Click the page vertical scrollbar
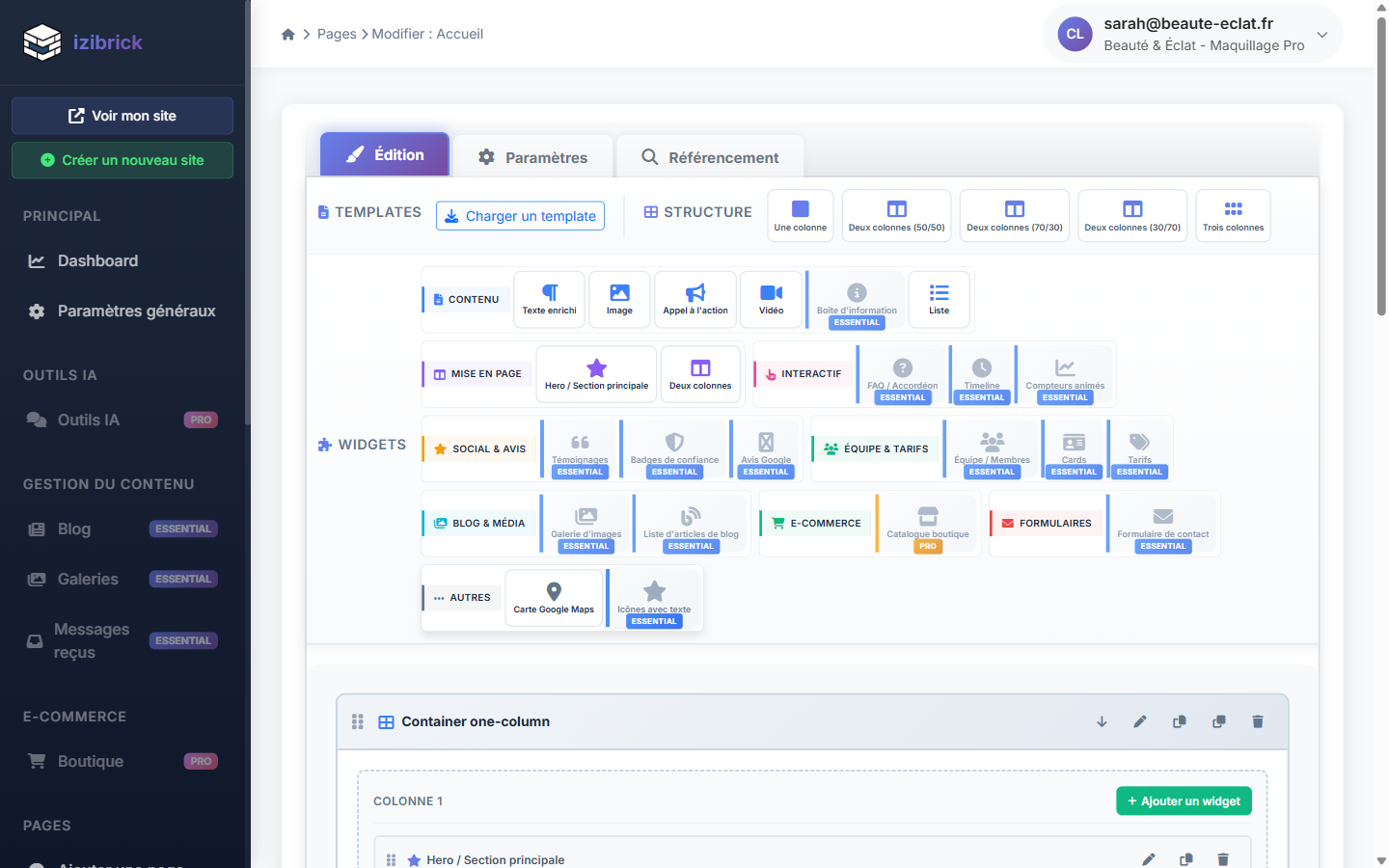Viewport: 1389px width, 868px height. pos(1381,166)
